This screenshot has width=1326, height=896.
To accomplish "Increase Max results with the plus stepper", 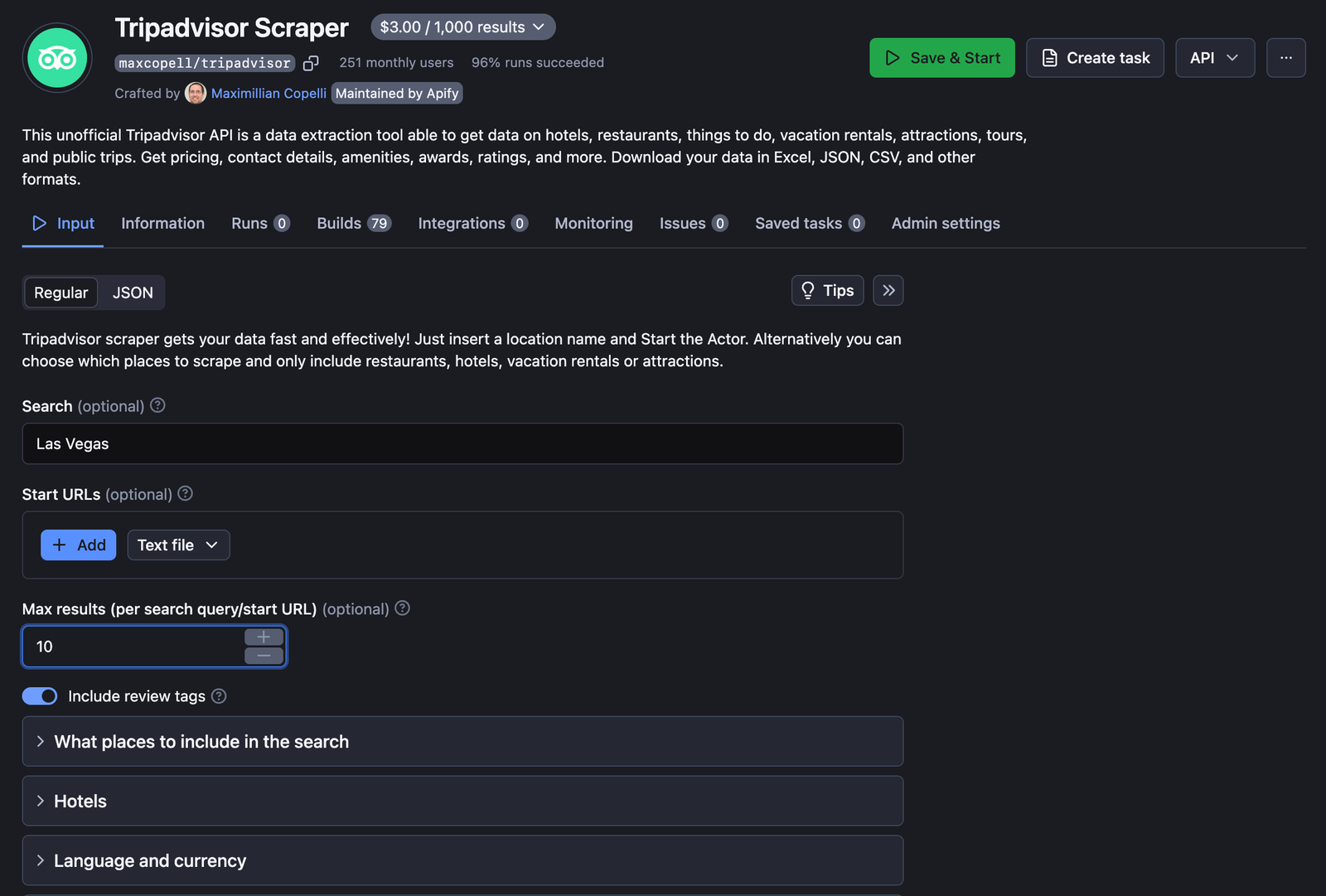I will (x=263, y=637).
